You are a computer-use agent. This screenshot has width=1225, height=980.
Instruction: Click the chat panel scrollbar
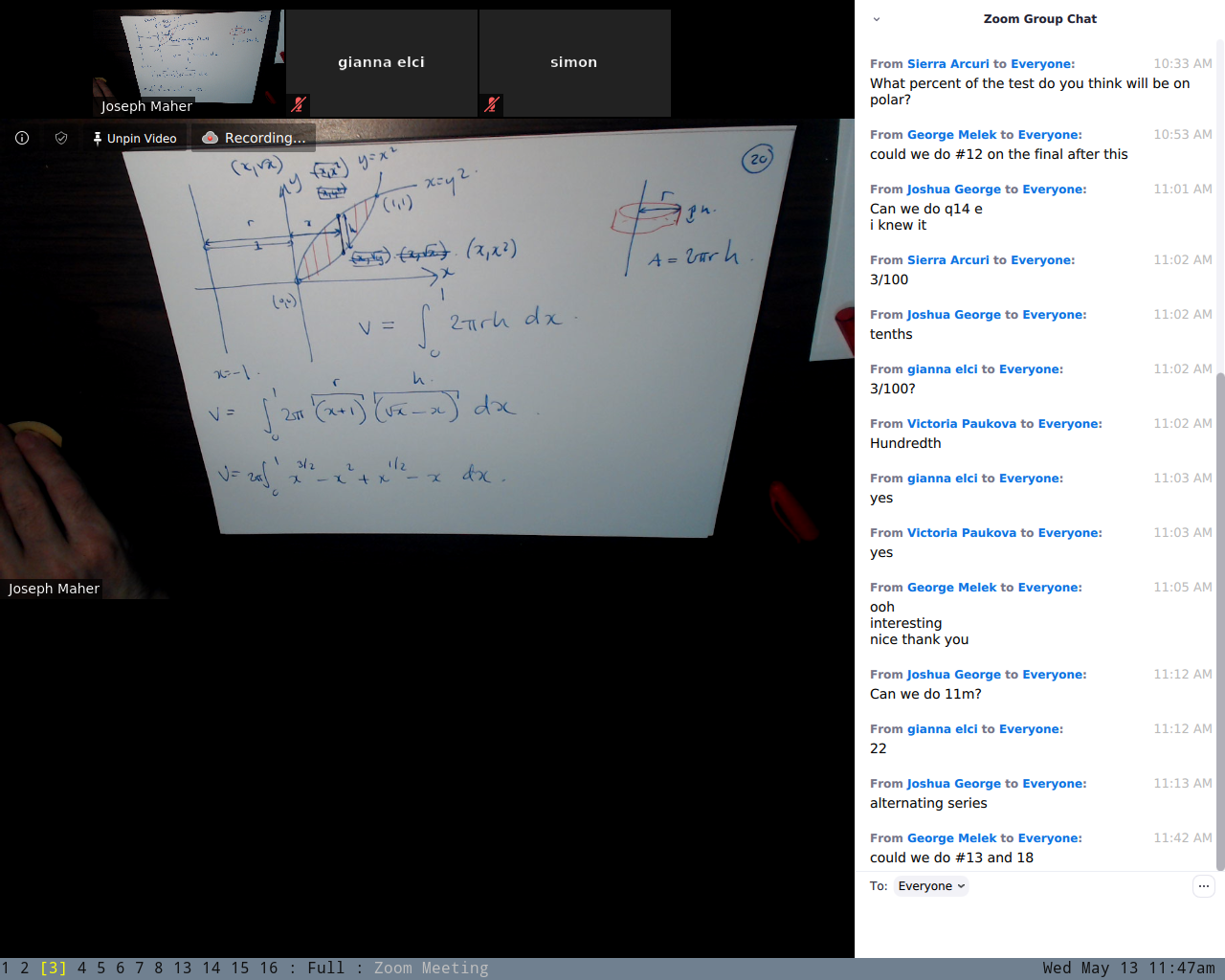tap(1219, 574)
